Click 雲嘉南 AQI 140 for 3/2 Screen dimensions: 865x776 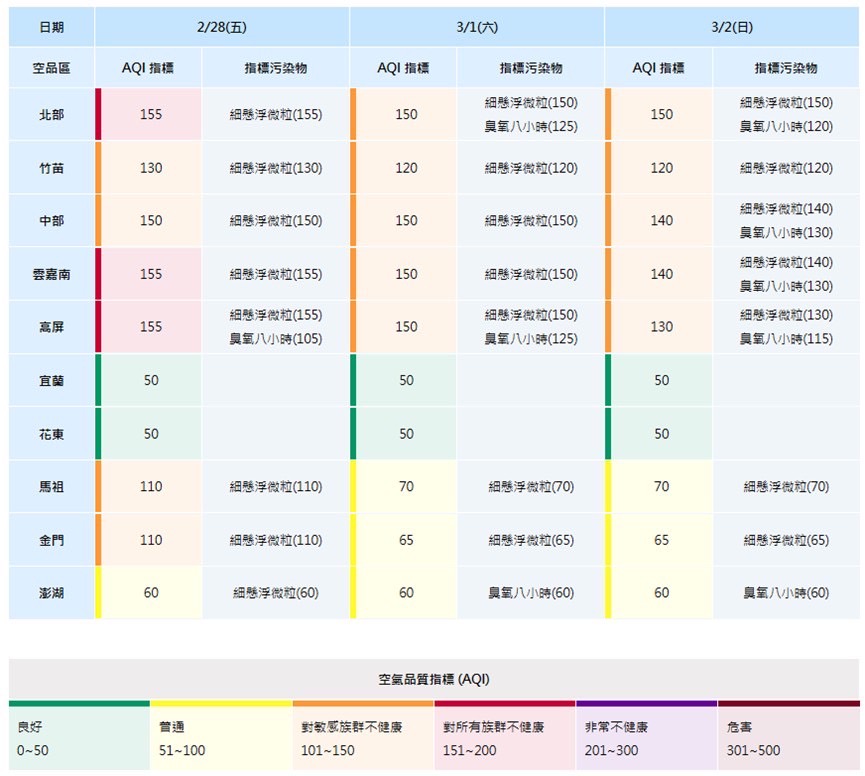(661, 274)
